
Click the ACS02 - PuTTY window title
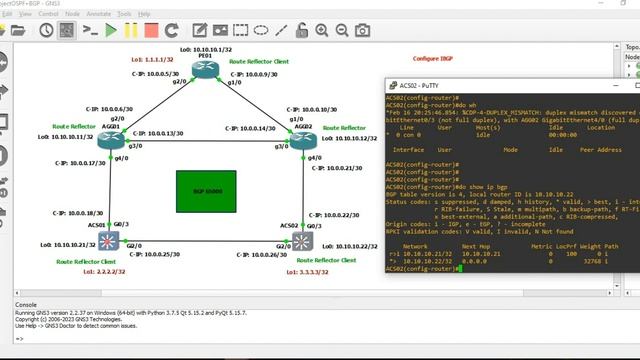coord(419,86)
